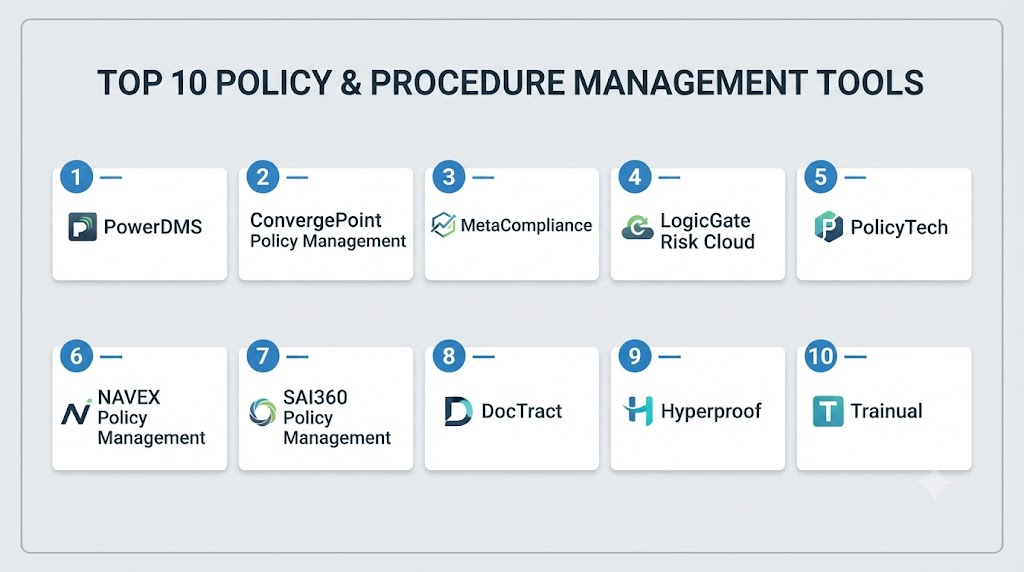Viewport: 1024px width, 572px height.
Task: Click the Trainual name text
Action: (886, 411)
